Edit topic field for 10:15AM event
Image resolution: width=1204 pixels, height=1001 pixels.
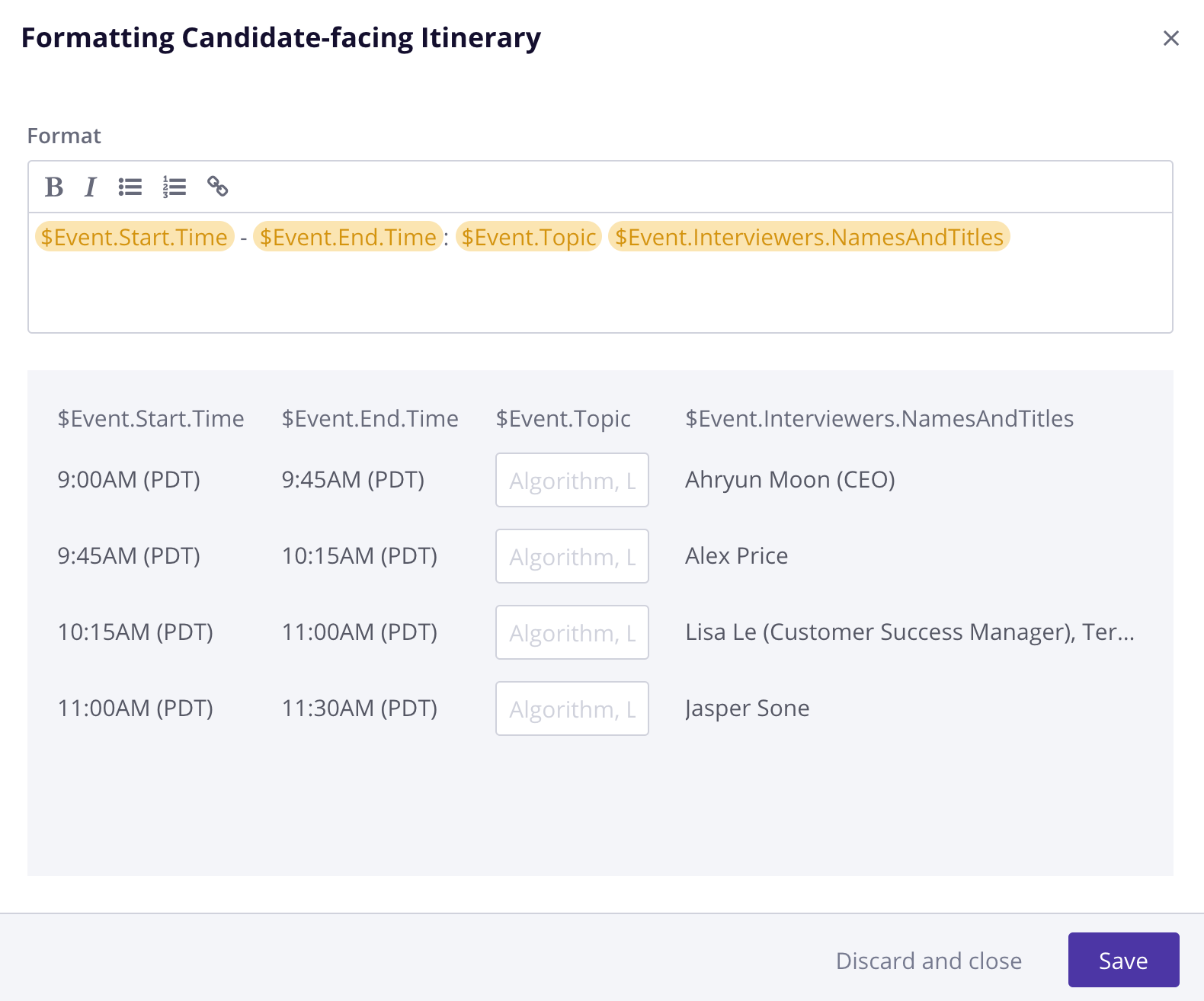[x=572, y=632]
